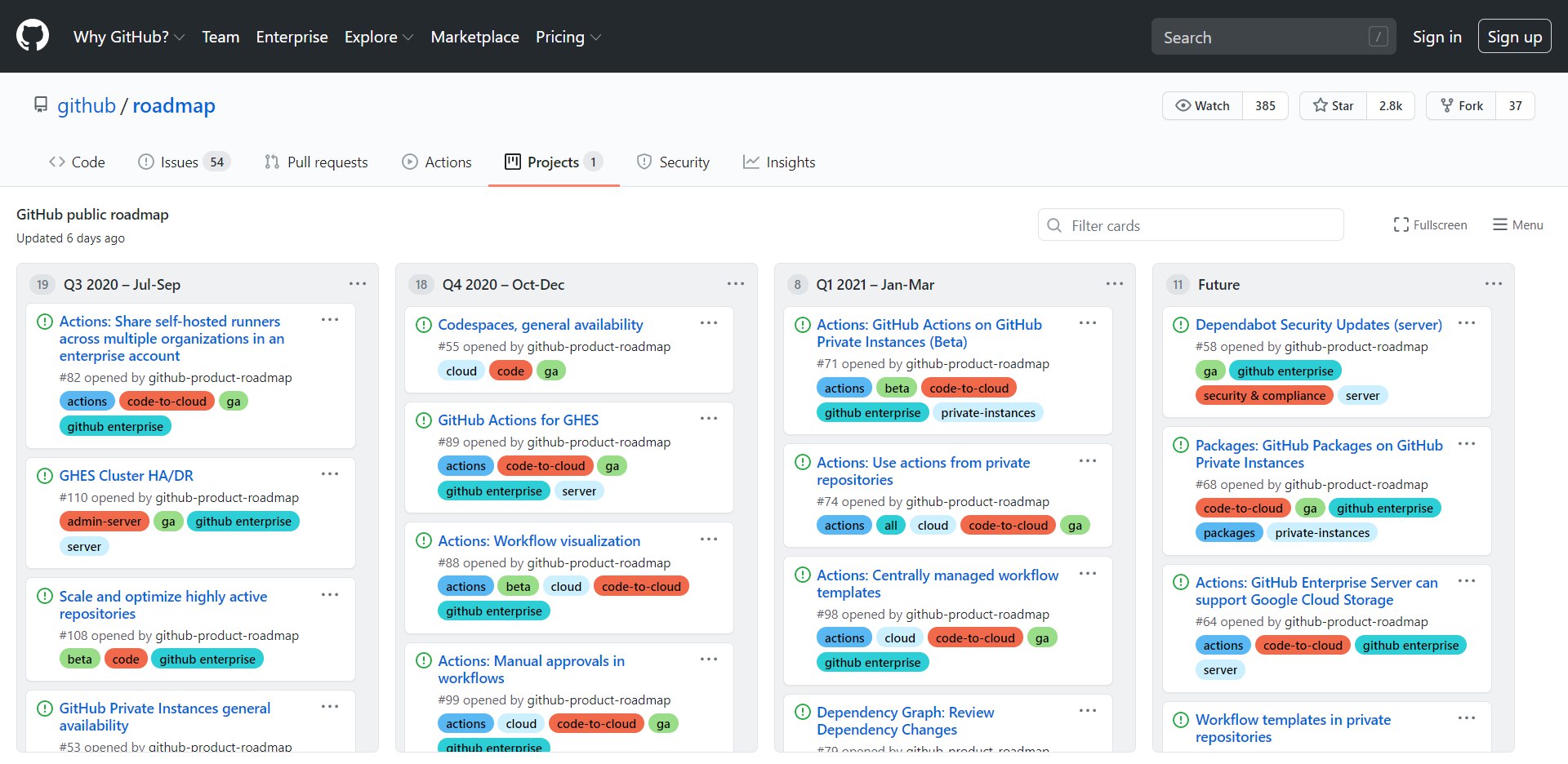Click the Star button
This screenshot has width=1568, height=764.
tap(1333, 105)
